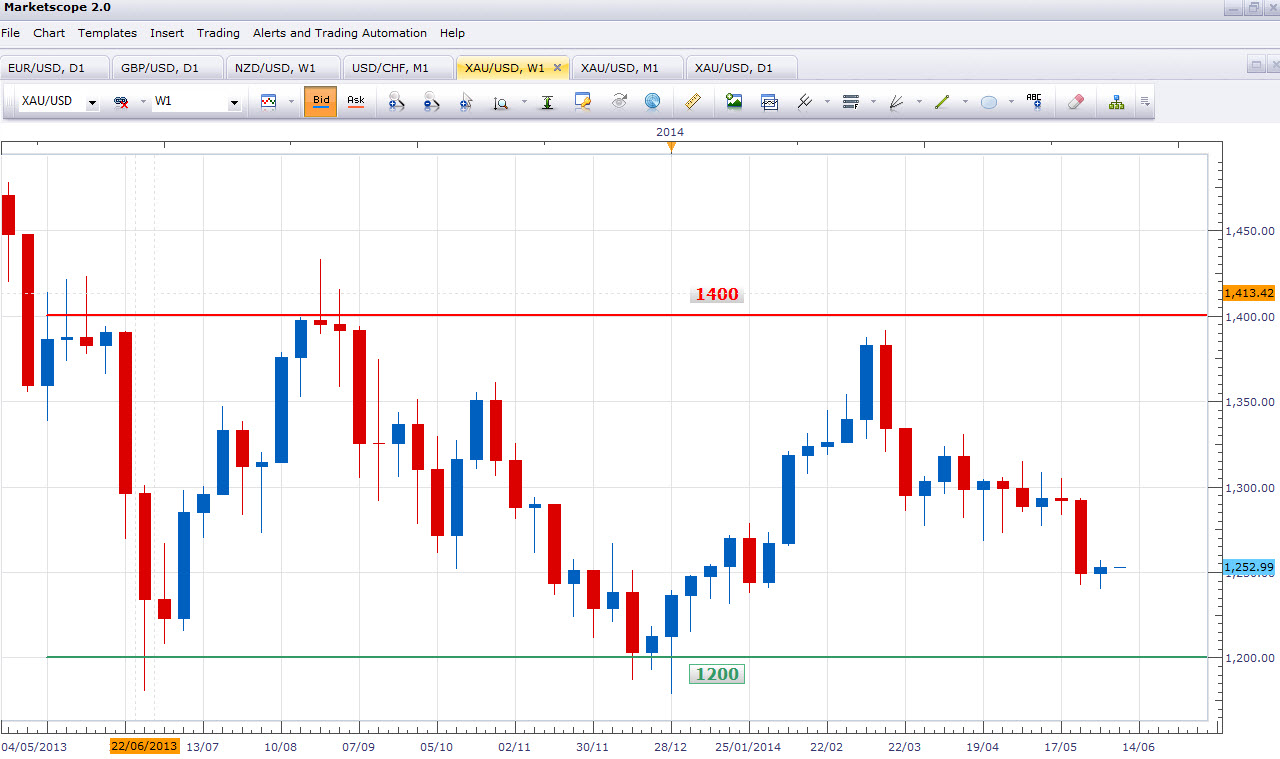Expand the unlink icon dropdown arrow

tap(143, 102)
